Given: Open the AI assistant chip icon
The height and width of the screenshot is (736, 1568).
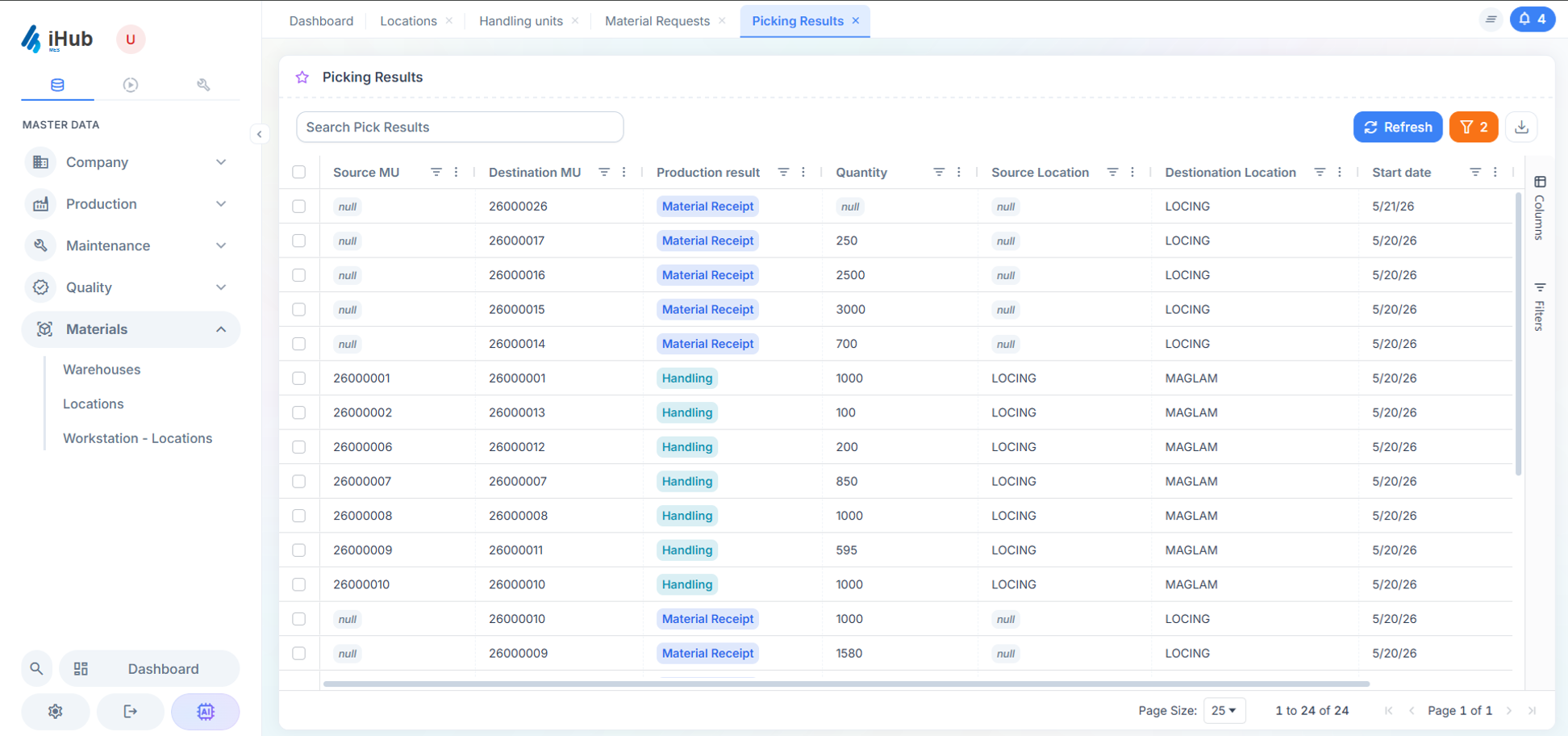Looking at the screenshot, I should (x=205, y=711).
